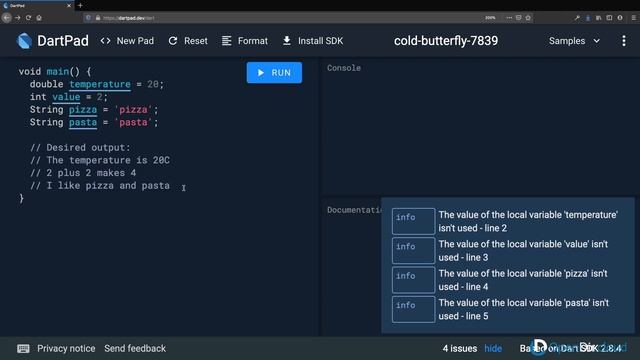
Task: Open page actions ellipsis in address bar
Action: click(509, 18)
